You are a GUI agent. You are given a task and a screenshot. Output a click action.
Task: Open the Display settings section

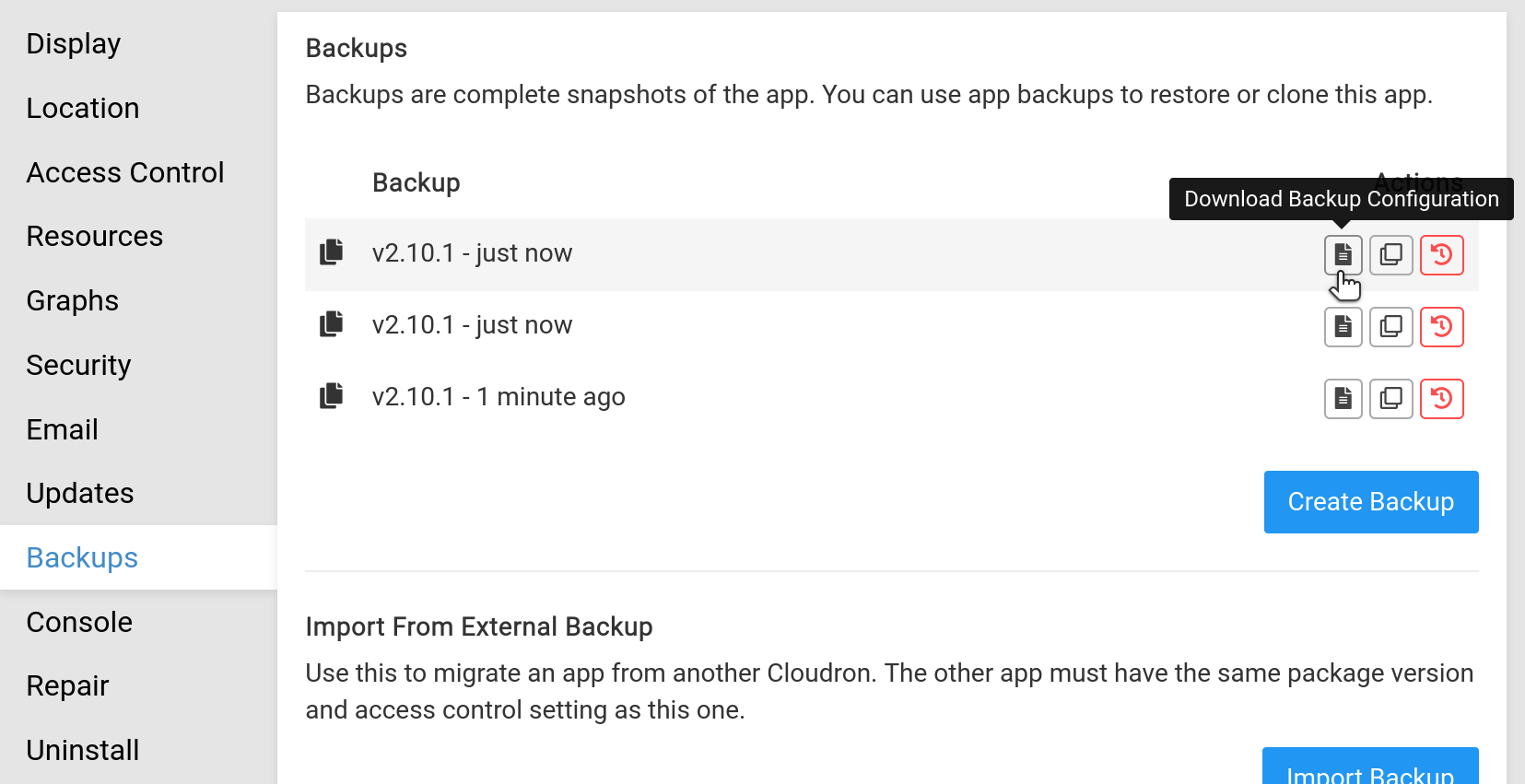tap(74, 44)
